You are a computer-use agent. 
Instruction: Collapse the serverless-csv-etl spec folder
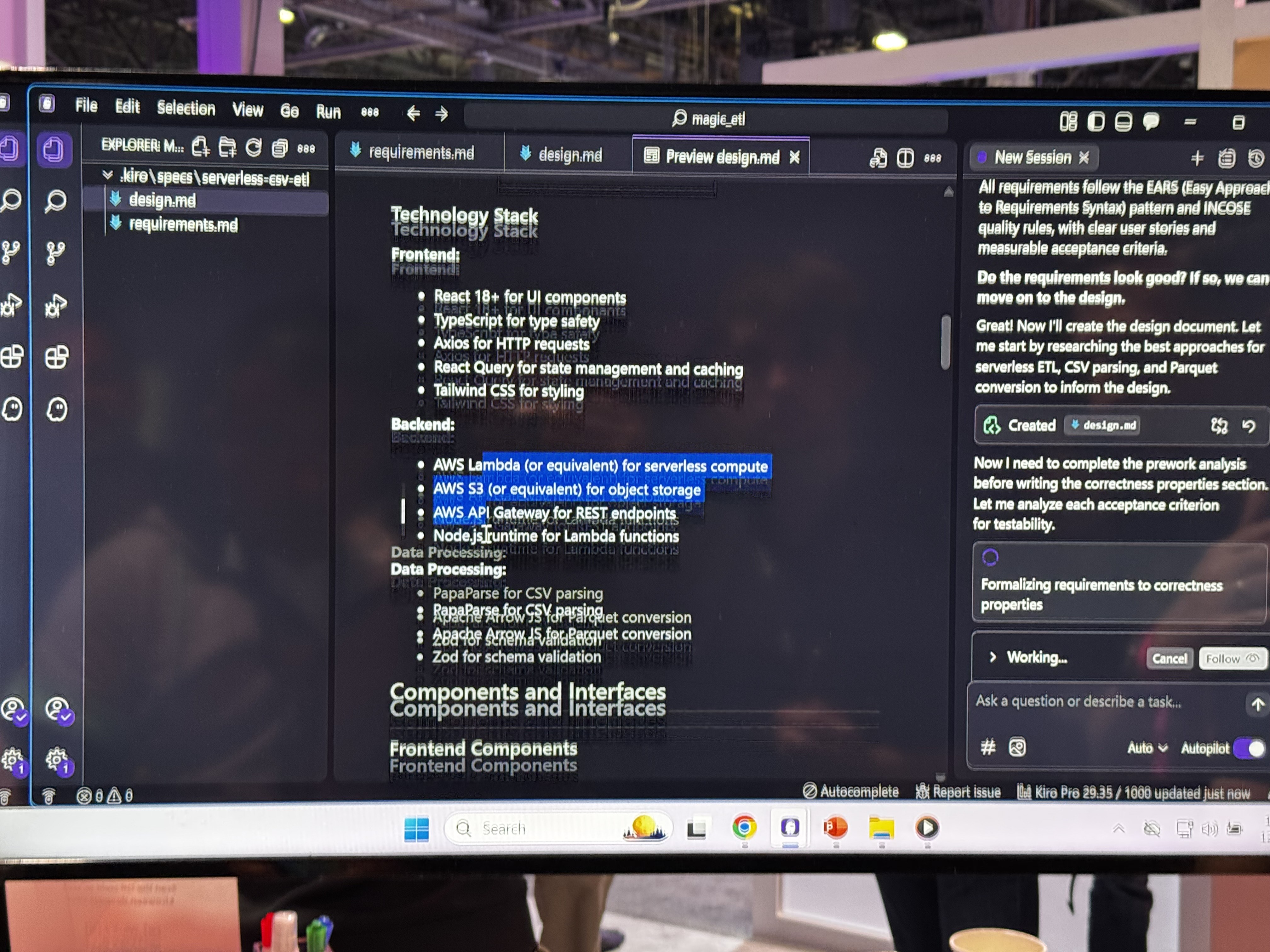107,176
